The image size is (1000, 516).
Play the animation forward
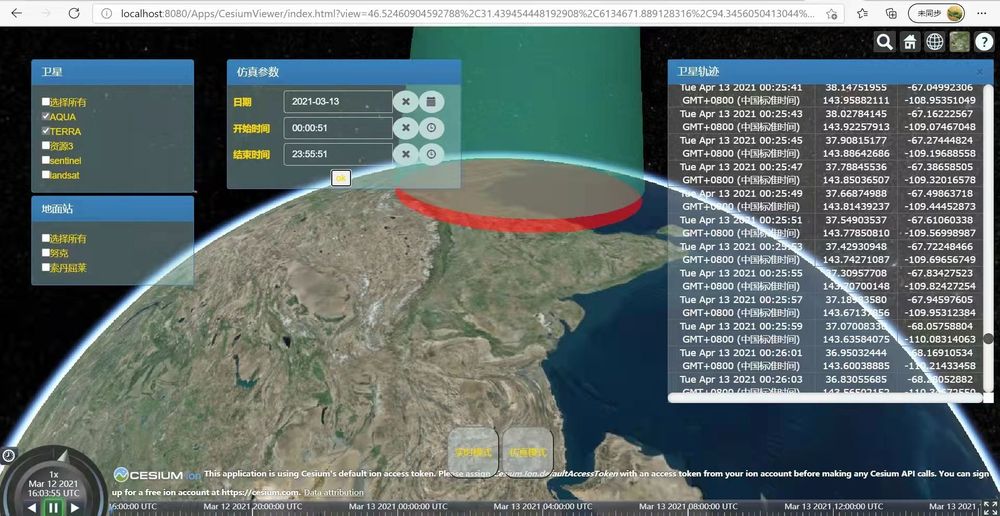click(x=75, y=508)
